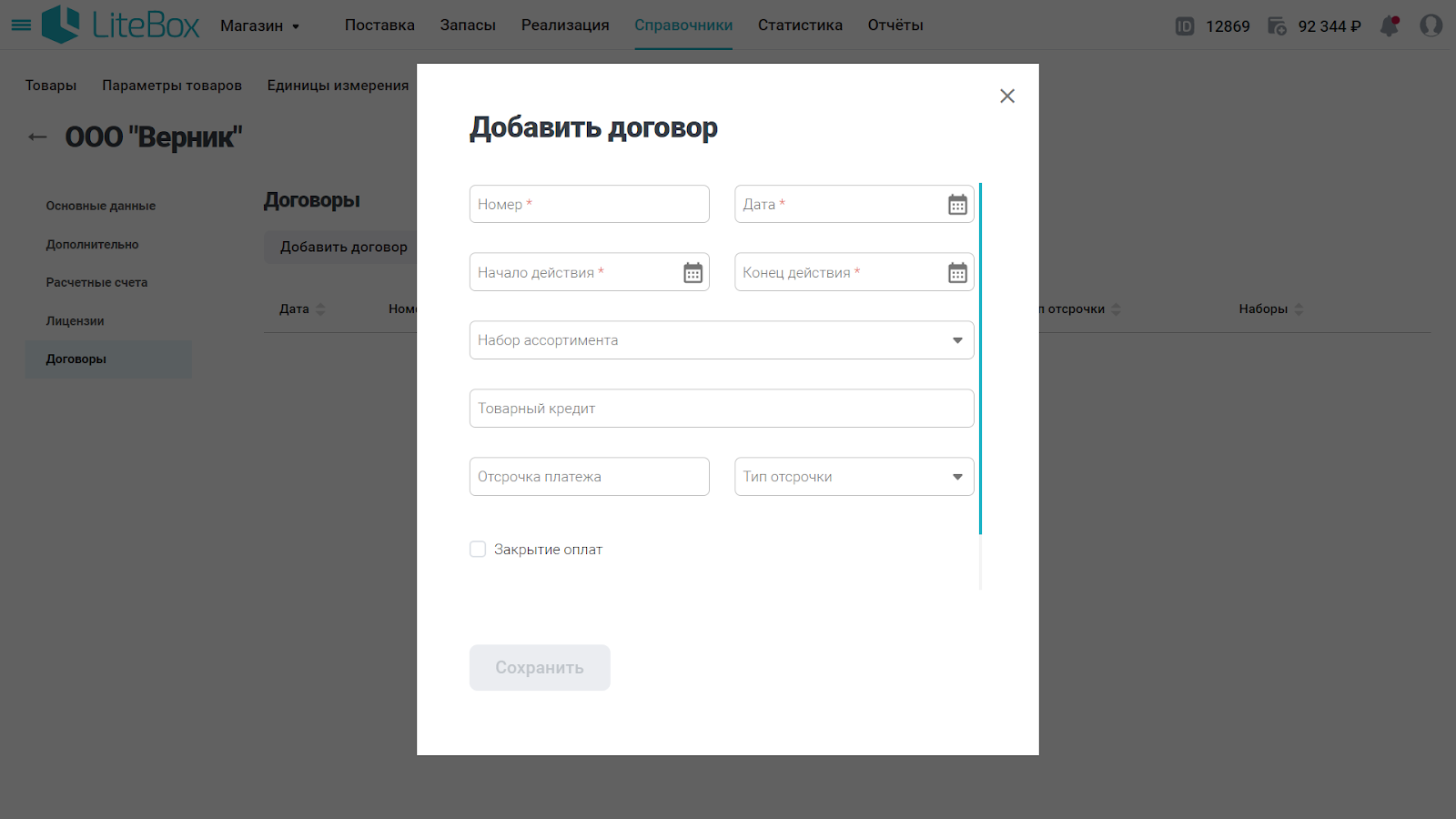Click the LiteBox logo
Viewport: 1456px width, 819px height.
(120, 25)
